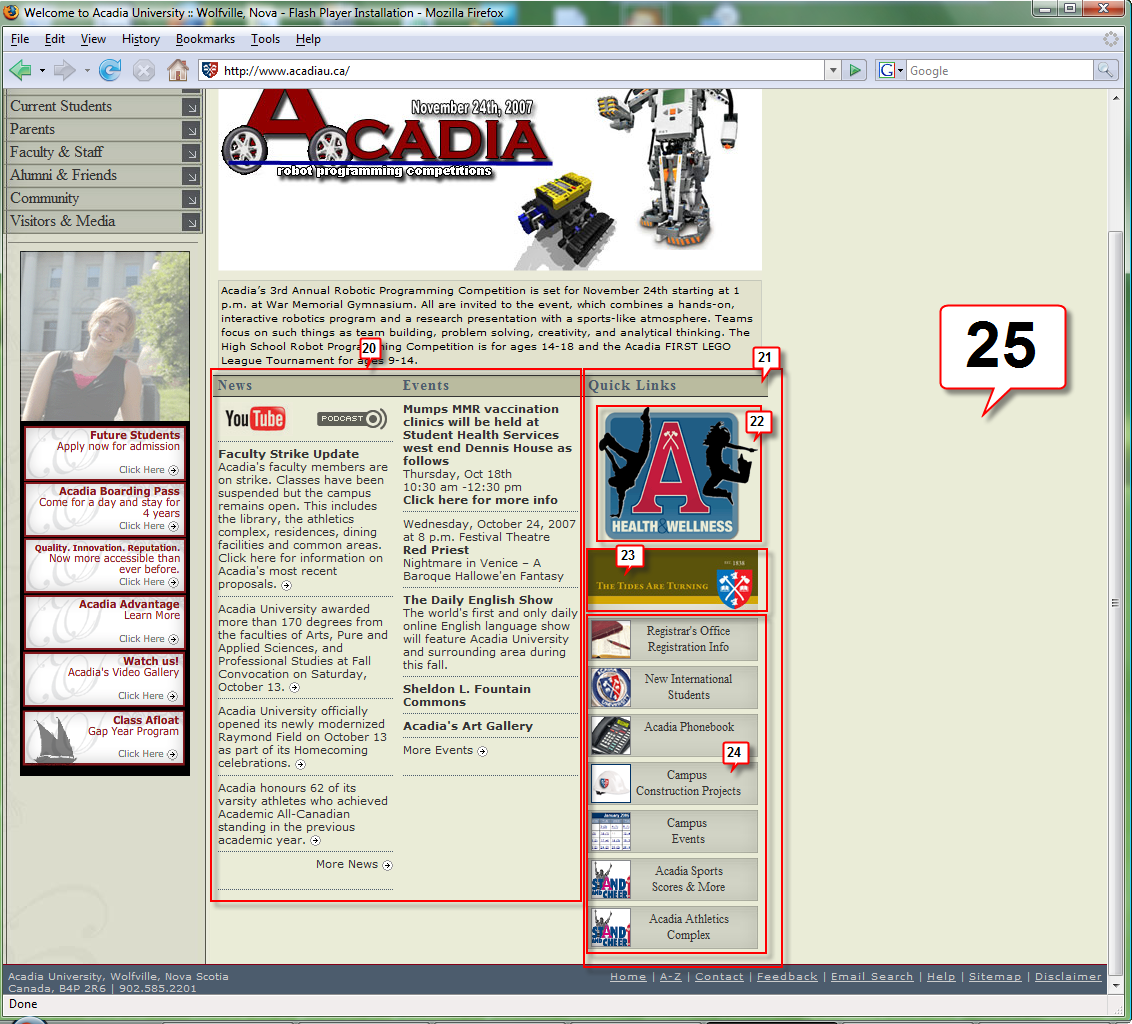The height and width of the screenshot is (1024, 1132).
Task: Open the History menu
Action: pos(141,39)
